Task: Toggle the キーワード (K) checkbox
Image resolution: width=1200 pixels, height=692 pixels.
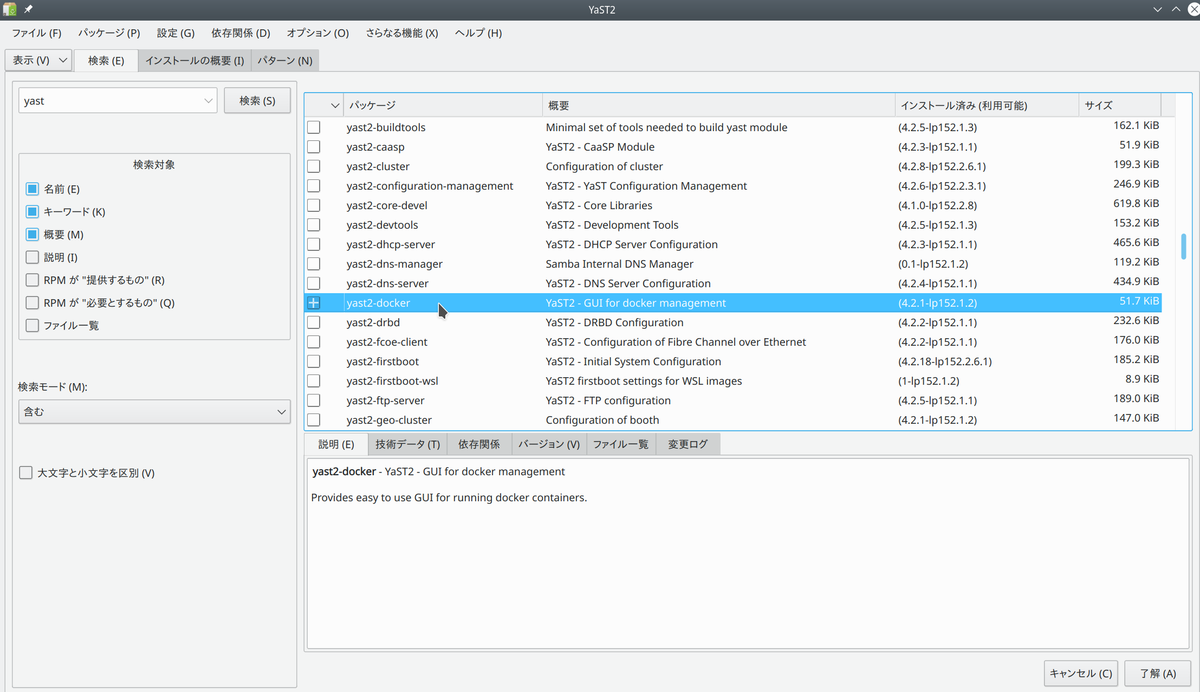Action: [32, 212]
